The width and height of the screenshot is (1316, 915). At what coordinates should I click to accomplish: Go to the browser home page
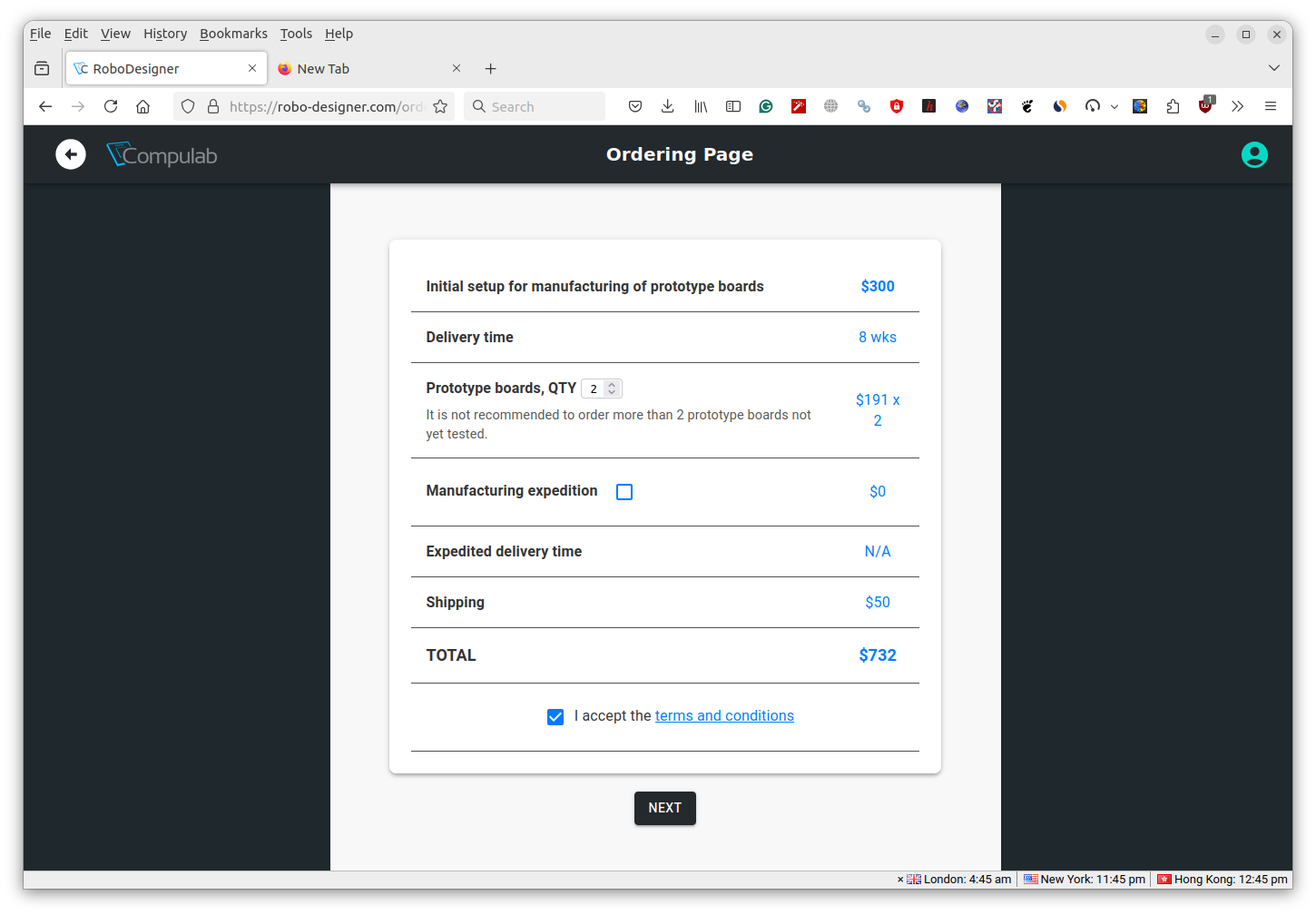(143, 106)
